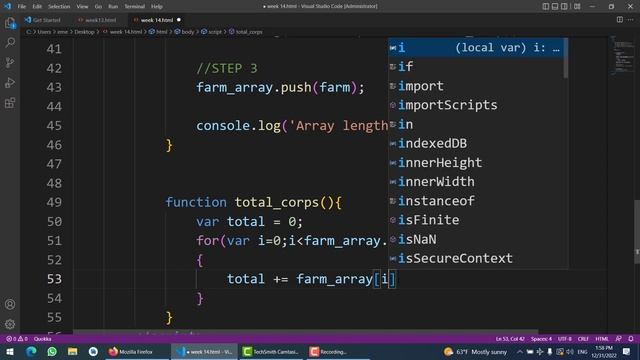The height and width of the screenshot is (360, 640).
Task: Click line number 49 in gutter
Action: pos(54,202)
